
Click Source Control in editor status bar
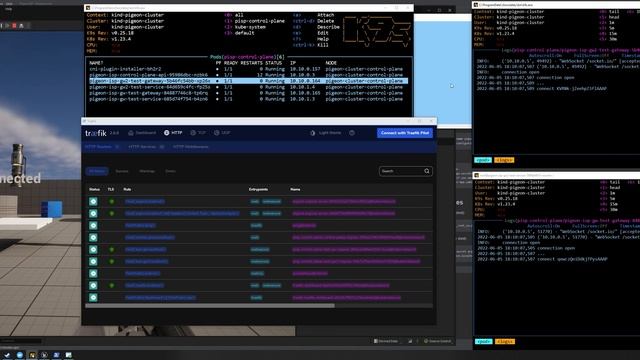pyautogui.click(x=438, y=341)
